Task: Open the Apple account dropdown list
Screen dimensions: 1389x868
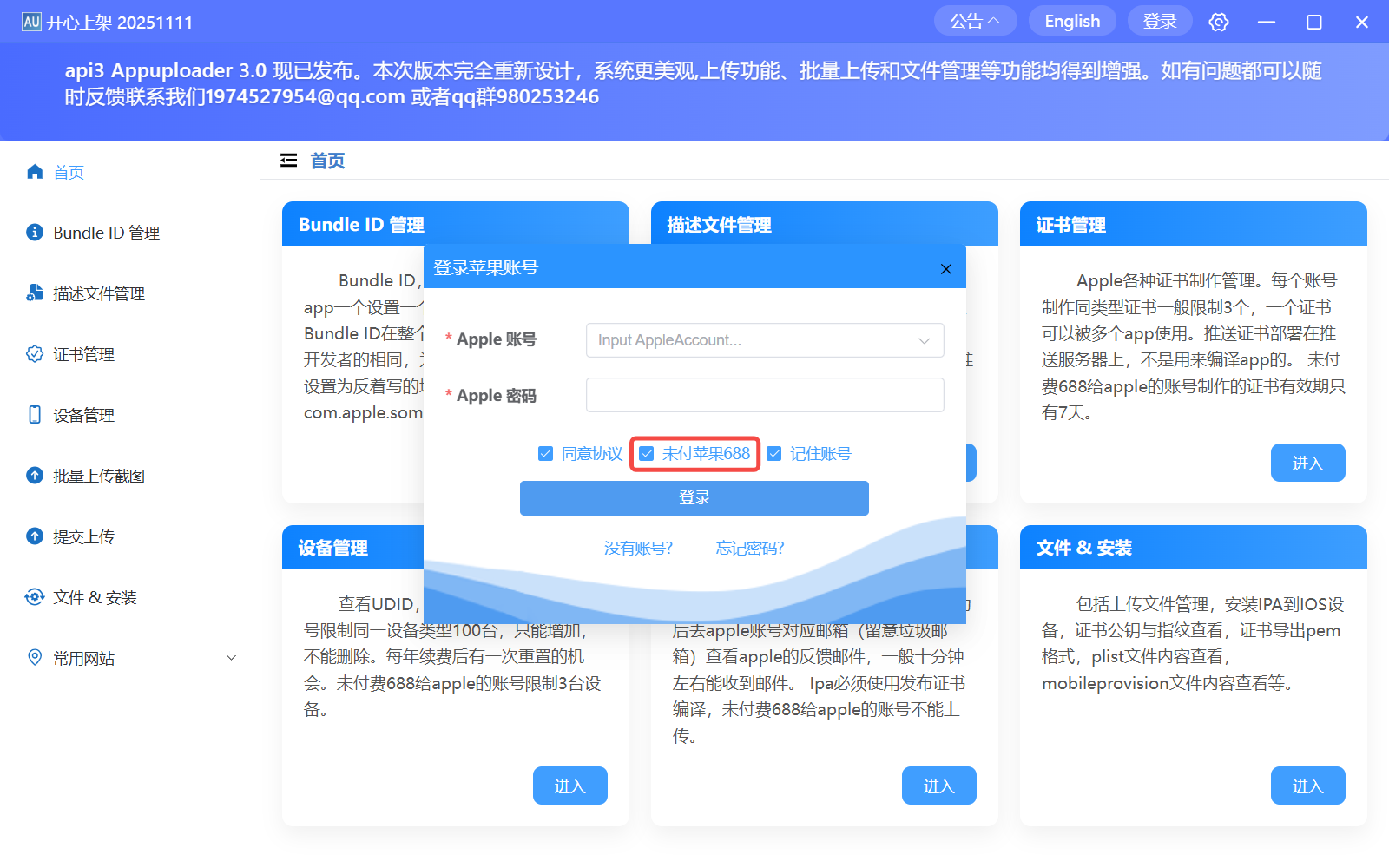Action: (923, 340)
